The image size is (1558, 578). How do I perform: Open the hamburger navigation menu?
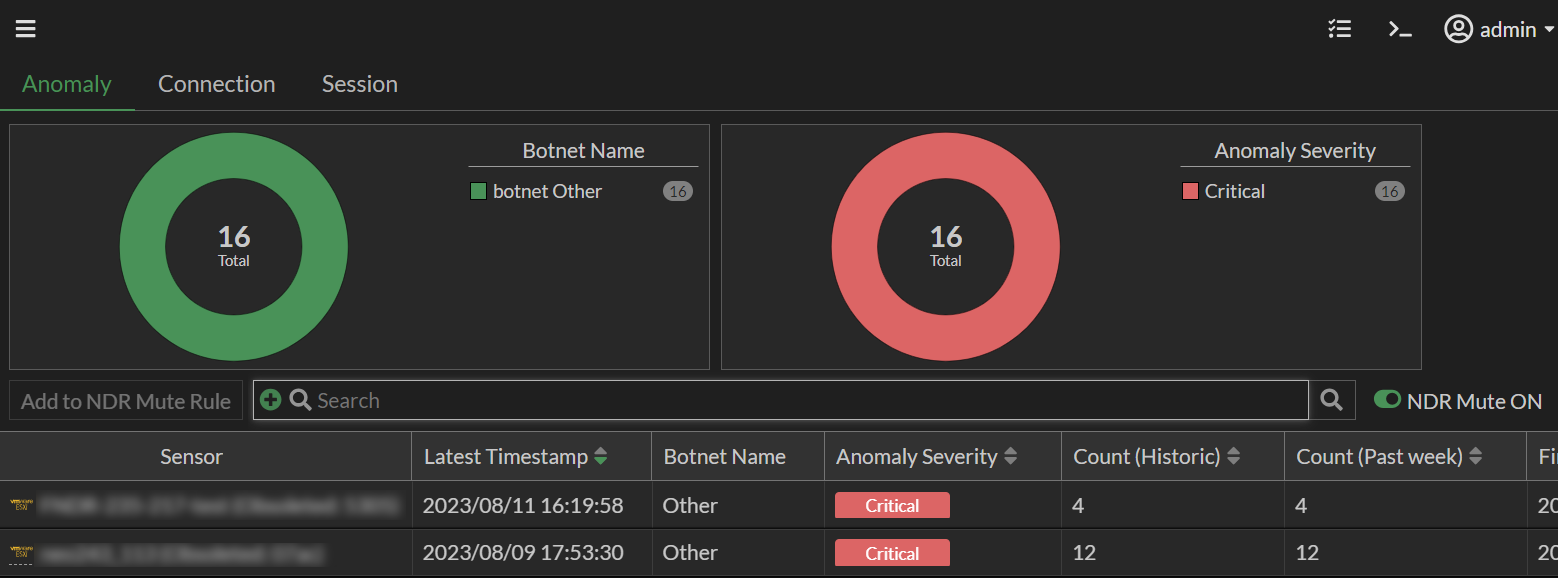25,28
